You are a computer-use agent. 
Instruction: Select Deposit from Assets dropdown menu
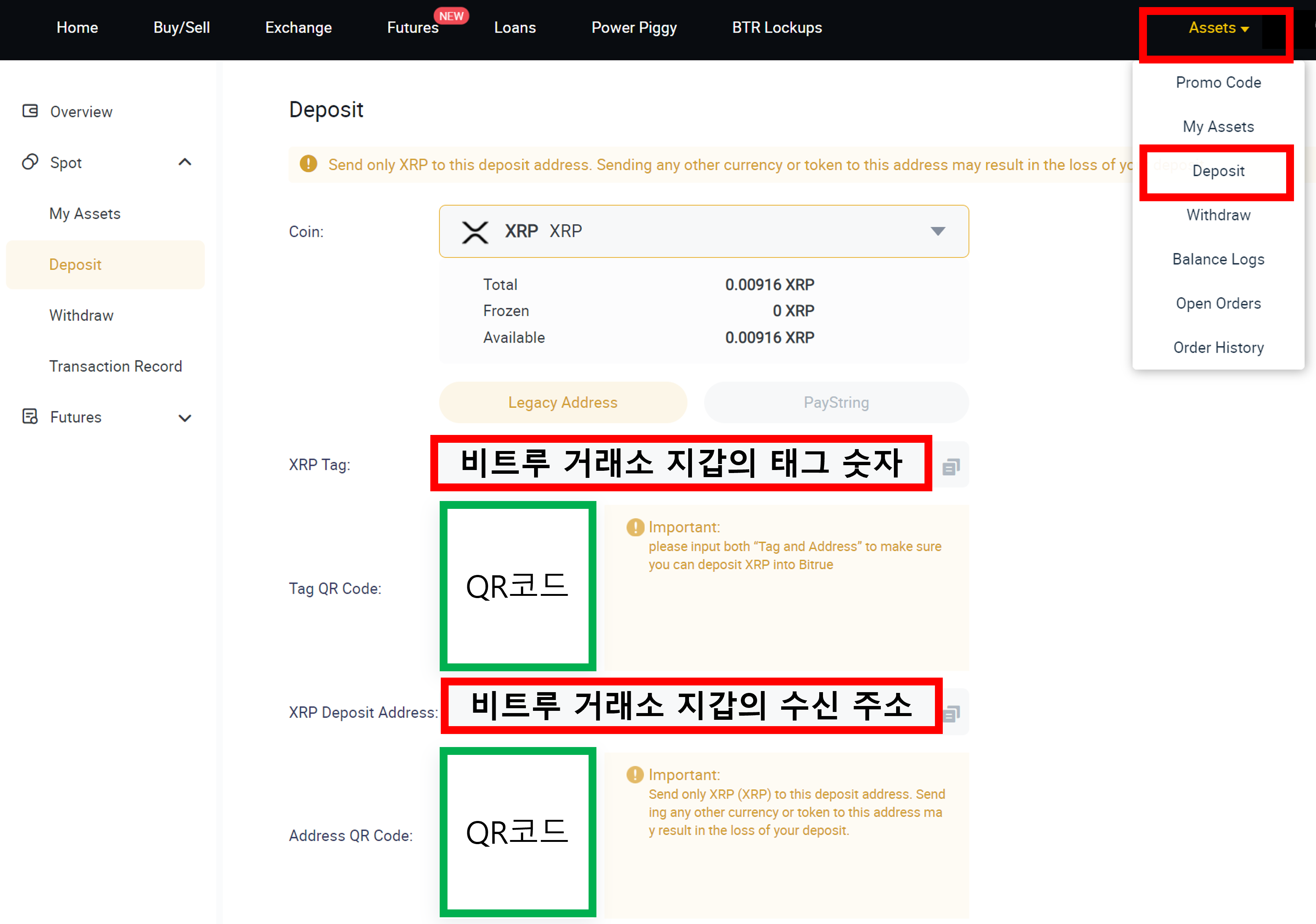[1219, 171]
